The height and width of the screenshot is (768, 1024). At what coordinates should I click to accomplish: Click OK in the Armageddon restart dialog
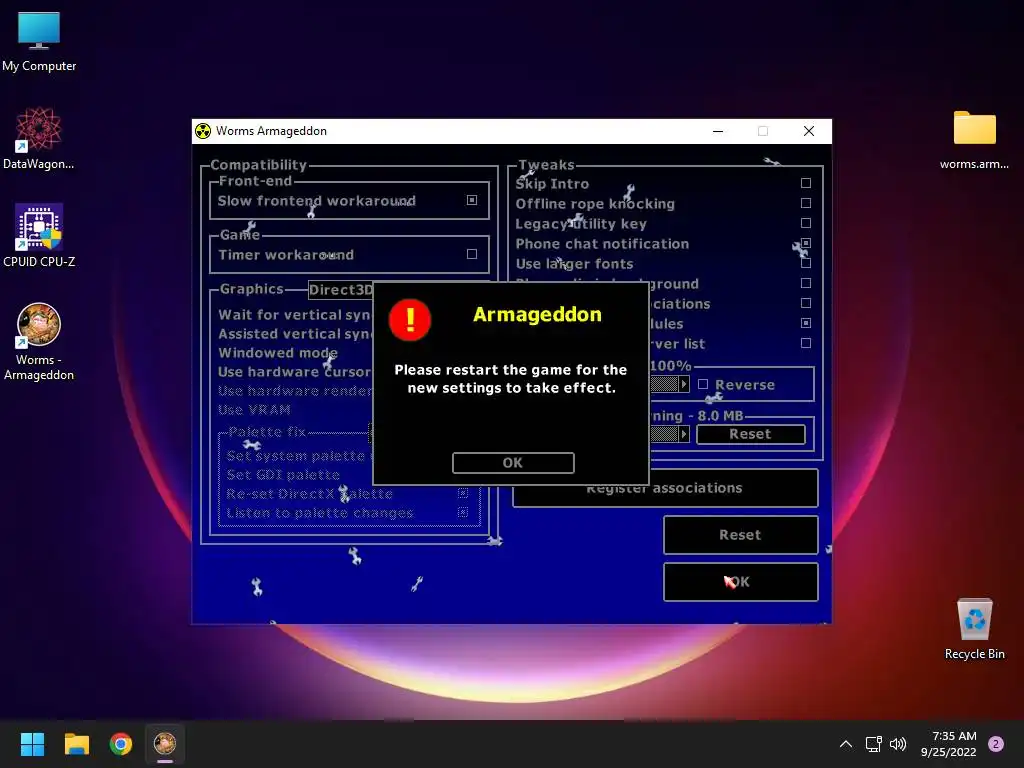(513, 462)
